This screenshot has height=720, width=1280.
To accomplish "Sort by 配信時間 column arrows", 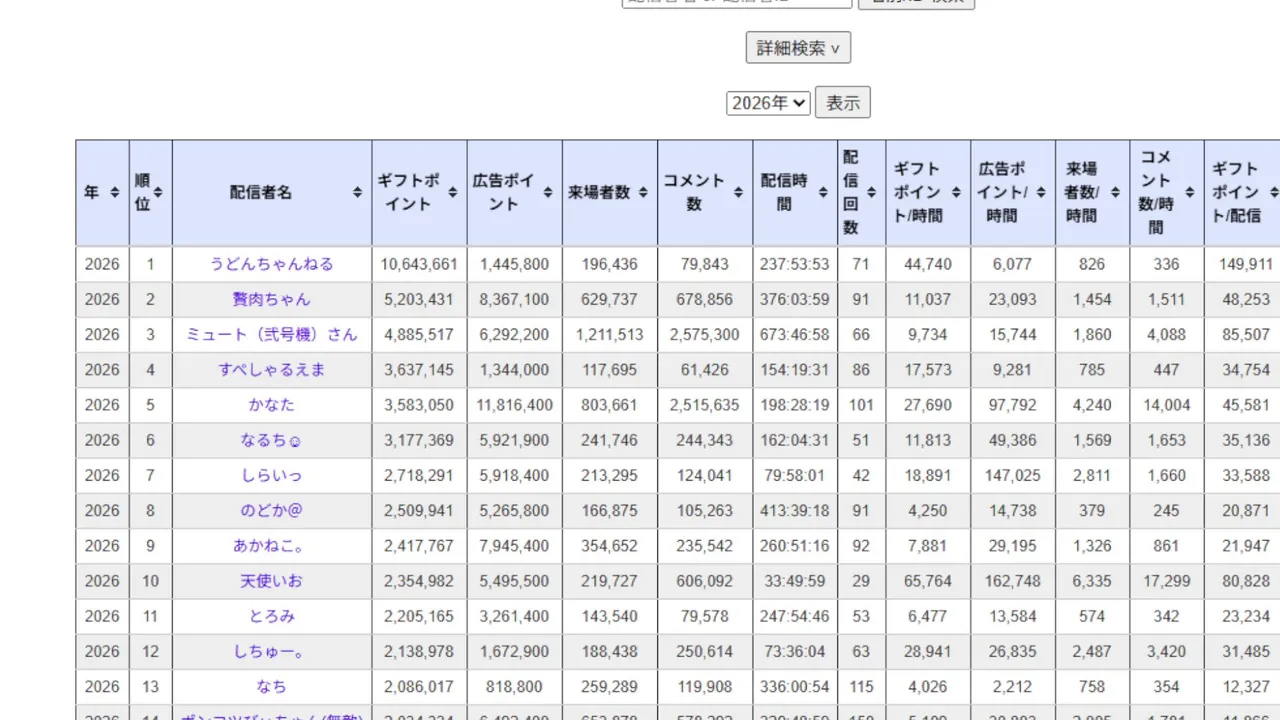I will click(x=823, y=192).
